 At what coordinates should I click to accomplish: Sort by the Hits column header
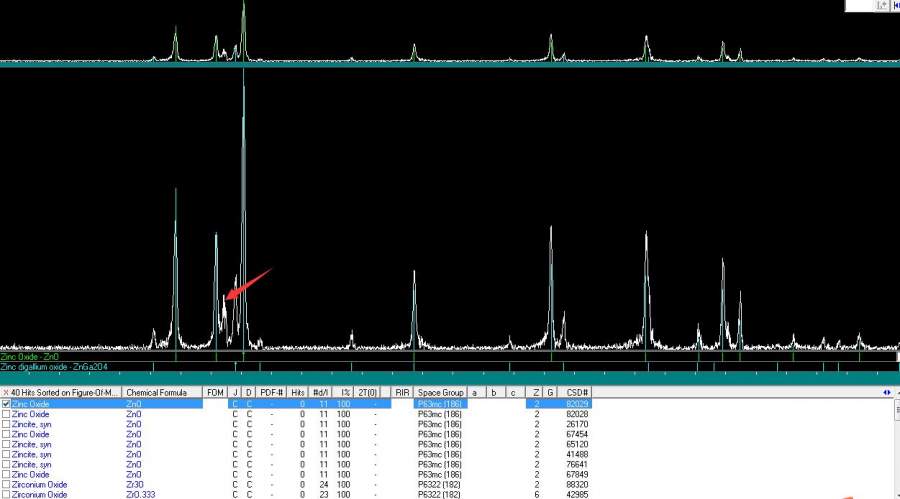(x=297, y=393)
